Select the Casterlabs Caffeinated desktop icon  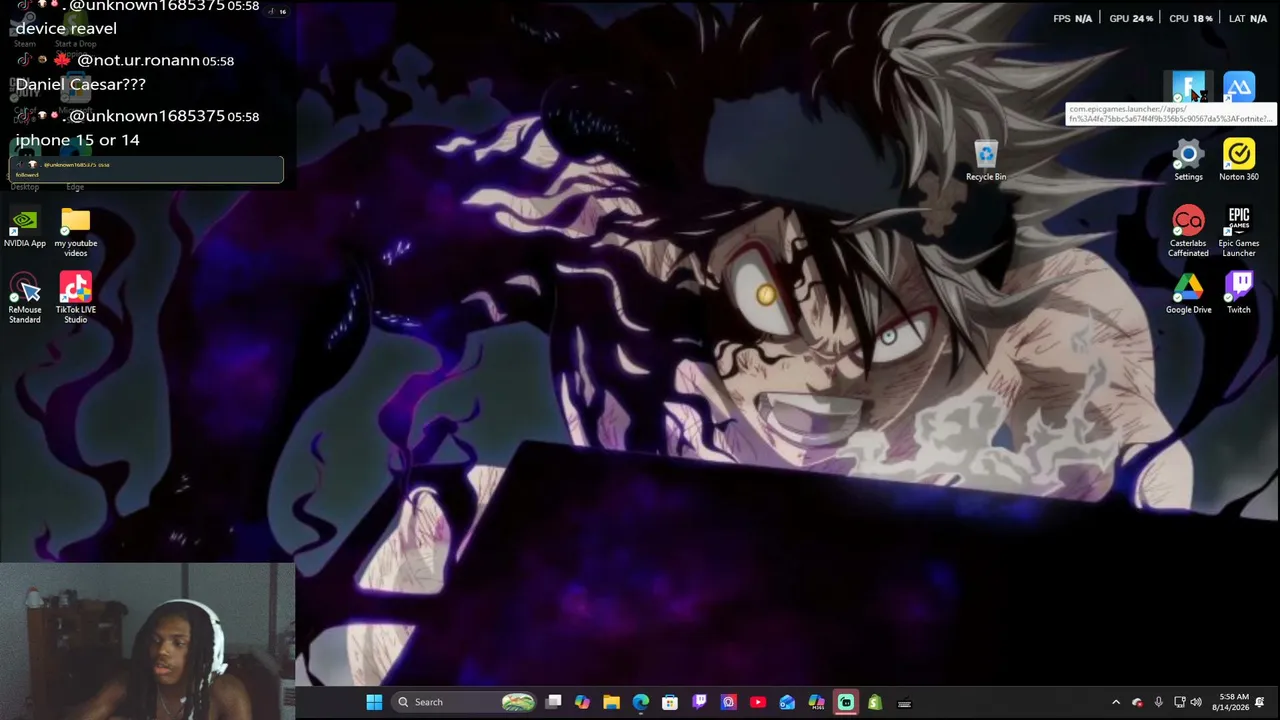pyautogui.click(x=1188, y=231)
